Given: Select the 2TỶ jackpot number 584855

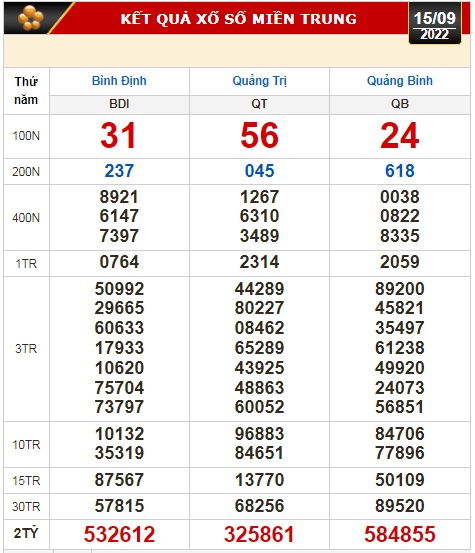Looking at the screenshot, I should 400,534.
